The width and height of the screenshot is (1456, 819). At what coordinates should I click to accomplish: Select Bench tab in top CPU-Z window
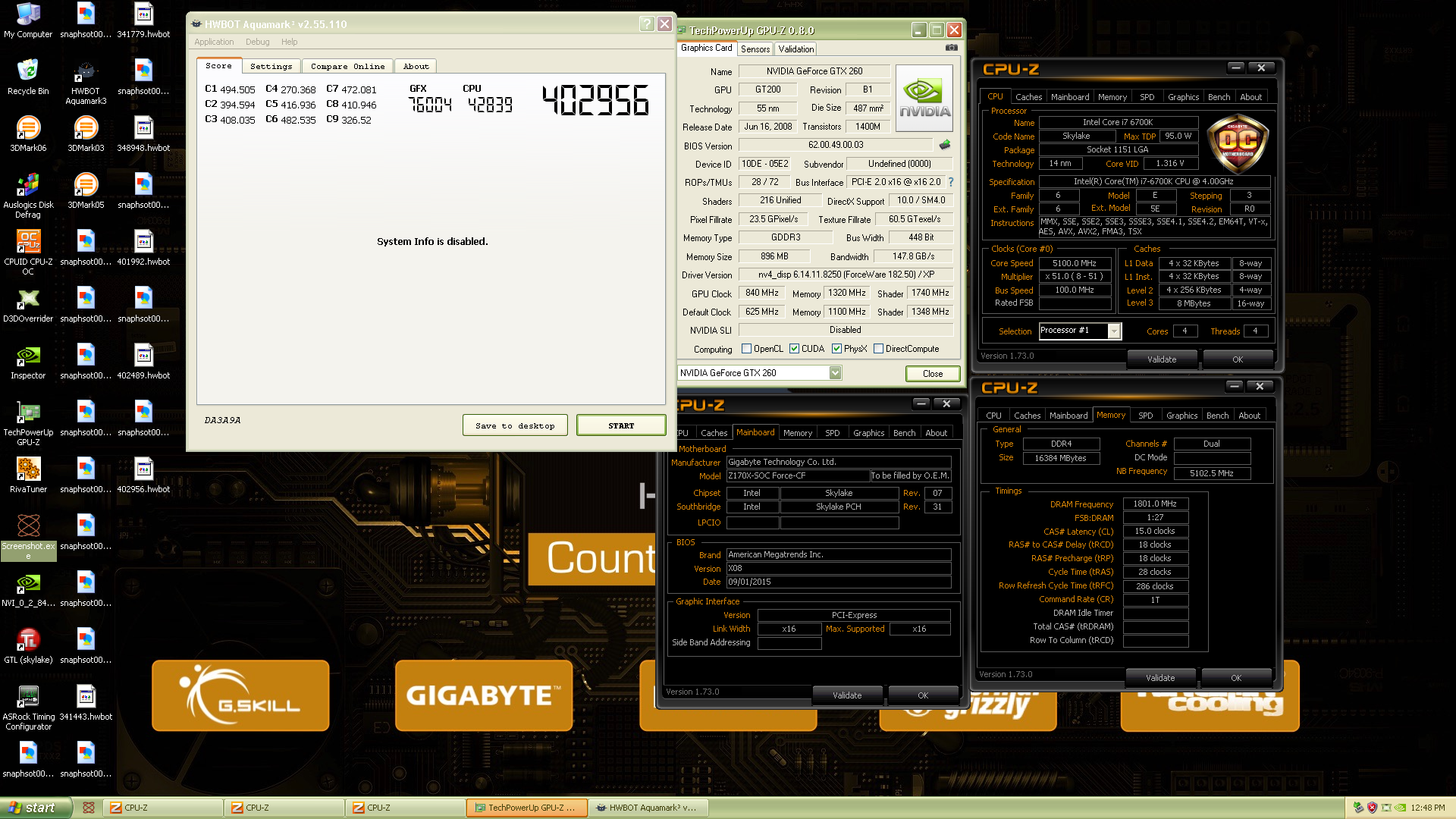coord(1219,97)
